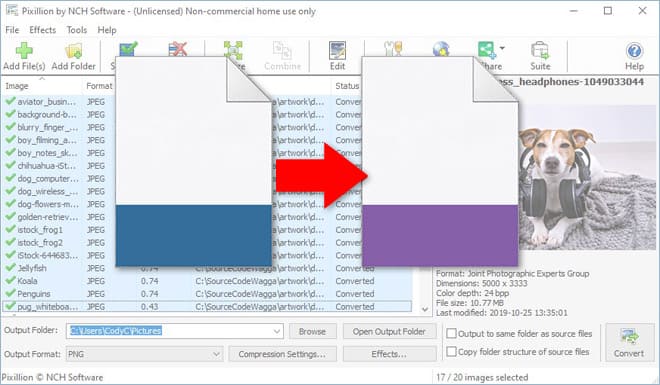Click green checkmark beside pug_whiteboa row

pos(11,306)
